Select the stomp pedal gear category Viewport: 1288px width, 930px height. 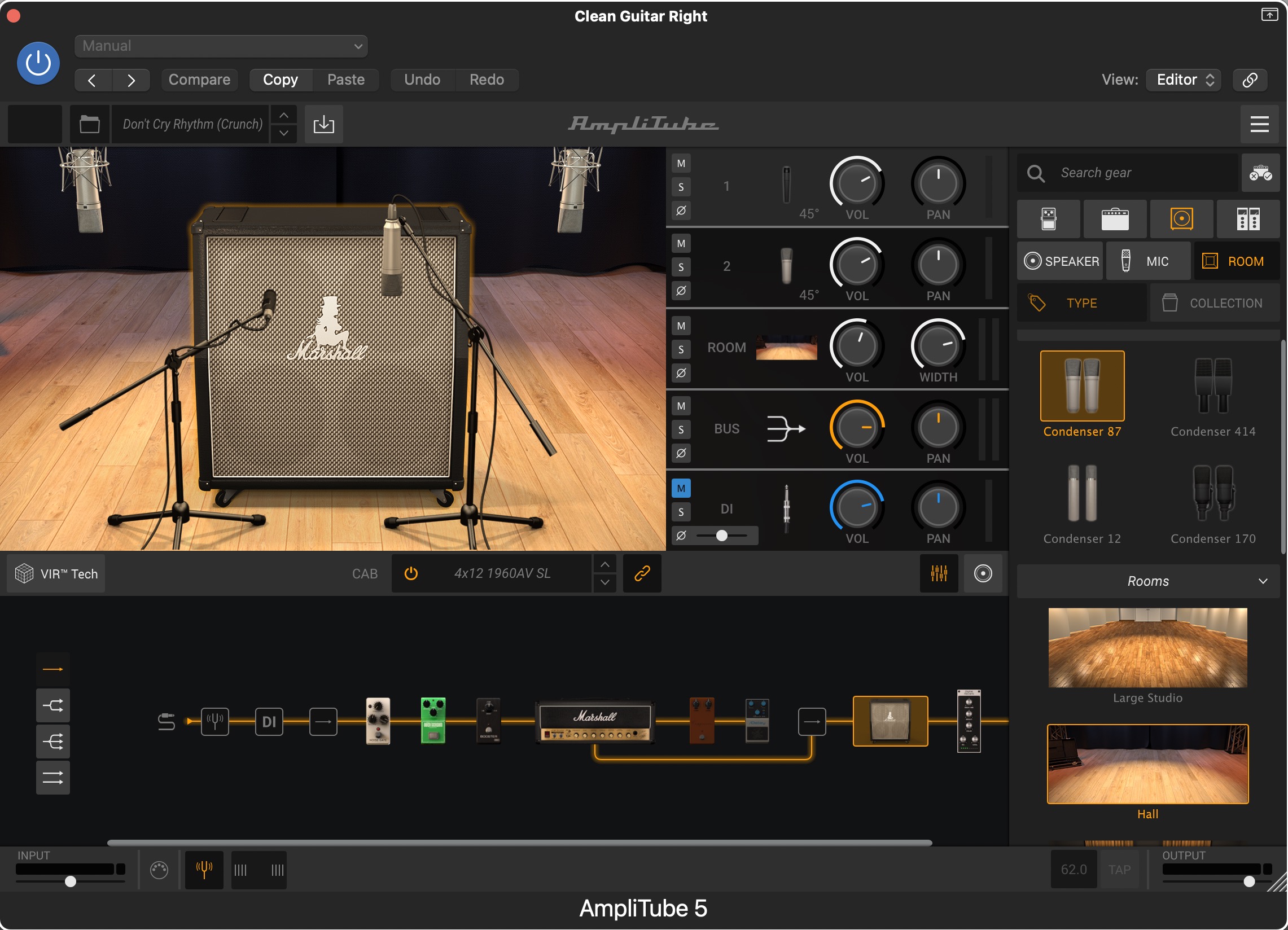click(x=1049, y=219)
